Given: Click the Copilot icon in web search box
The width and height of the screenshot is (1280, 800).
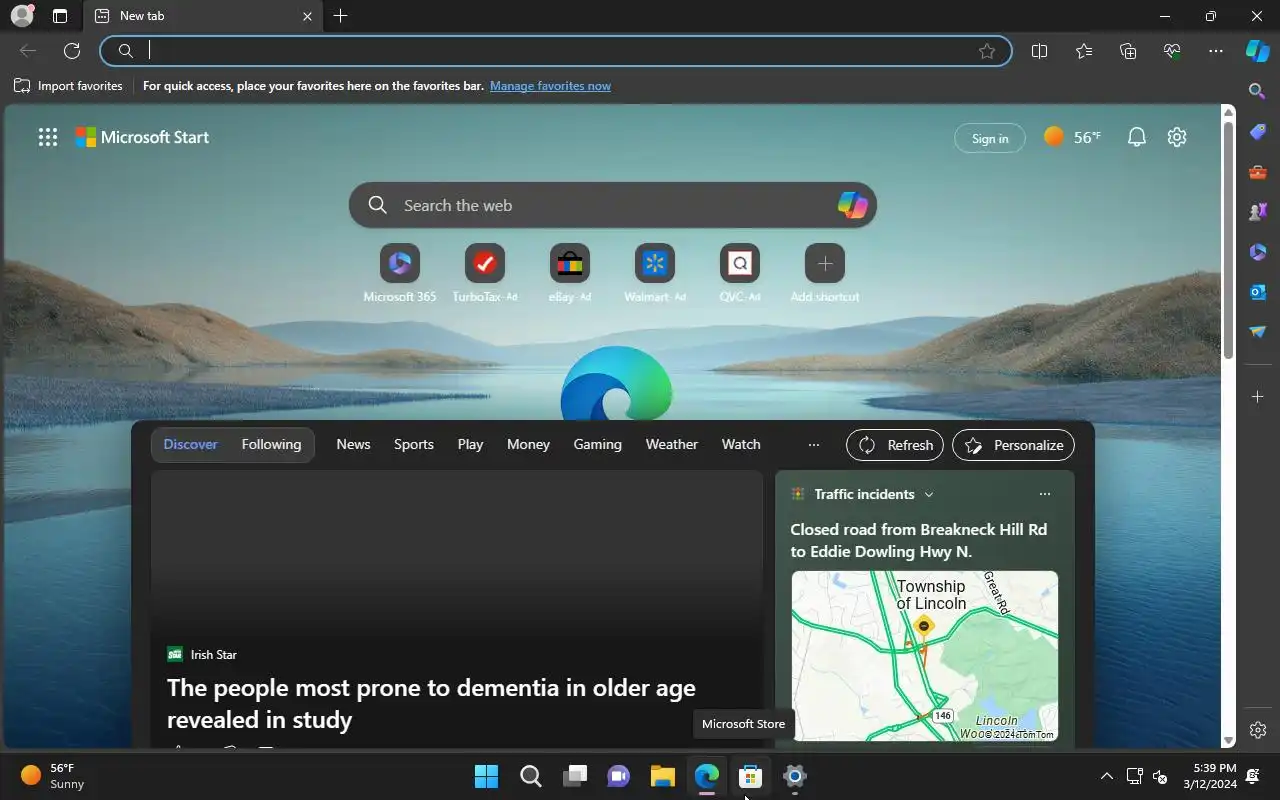Looking at the screenshot, I should pos(852,205).
